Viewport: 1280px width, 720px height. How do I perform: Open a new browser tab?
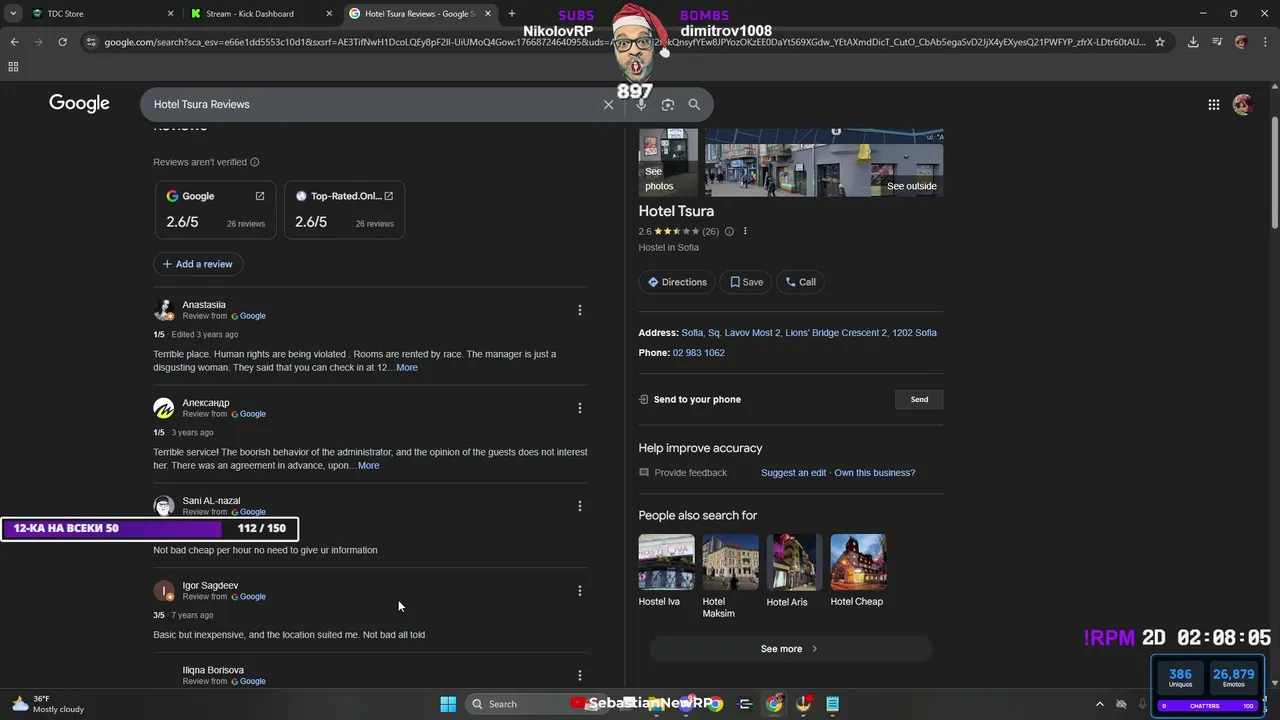(512, 14)
